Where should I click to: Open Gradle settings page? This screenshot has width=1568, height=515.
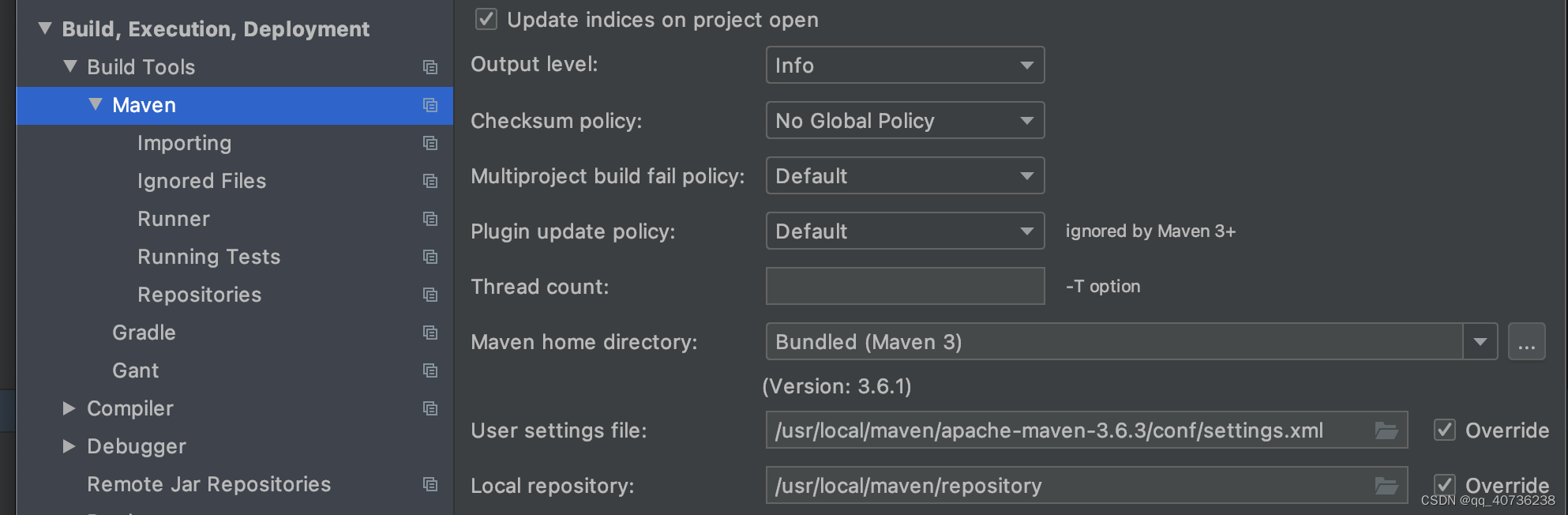click(x=144, y=333)
